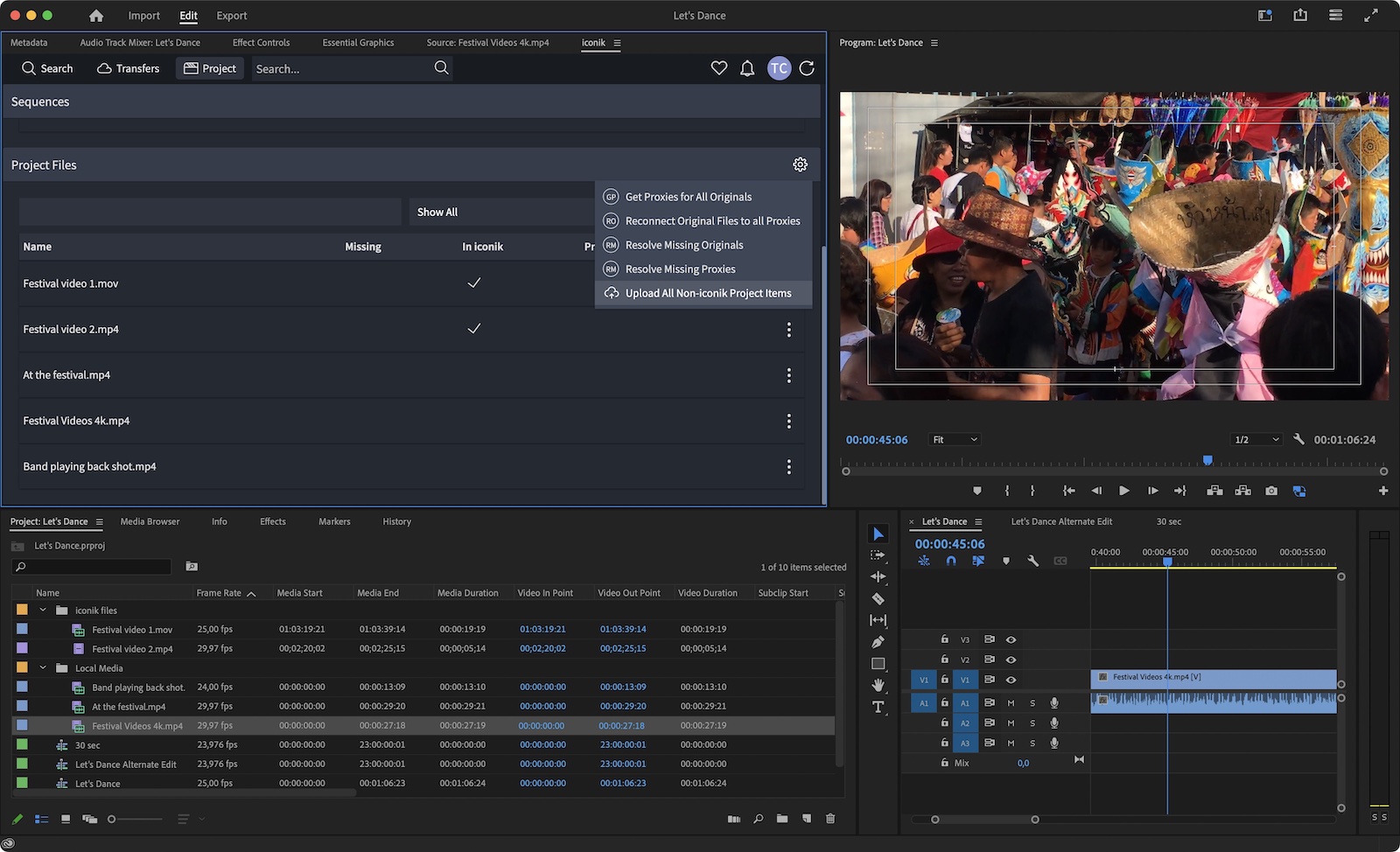Collapse the Local Media folder
This screenshot has width=1400, height=852.
click(43, 667)
